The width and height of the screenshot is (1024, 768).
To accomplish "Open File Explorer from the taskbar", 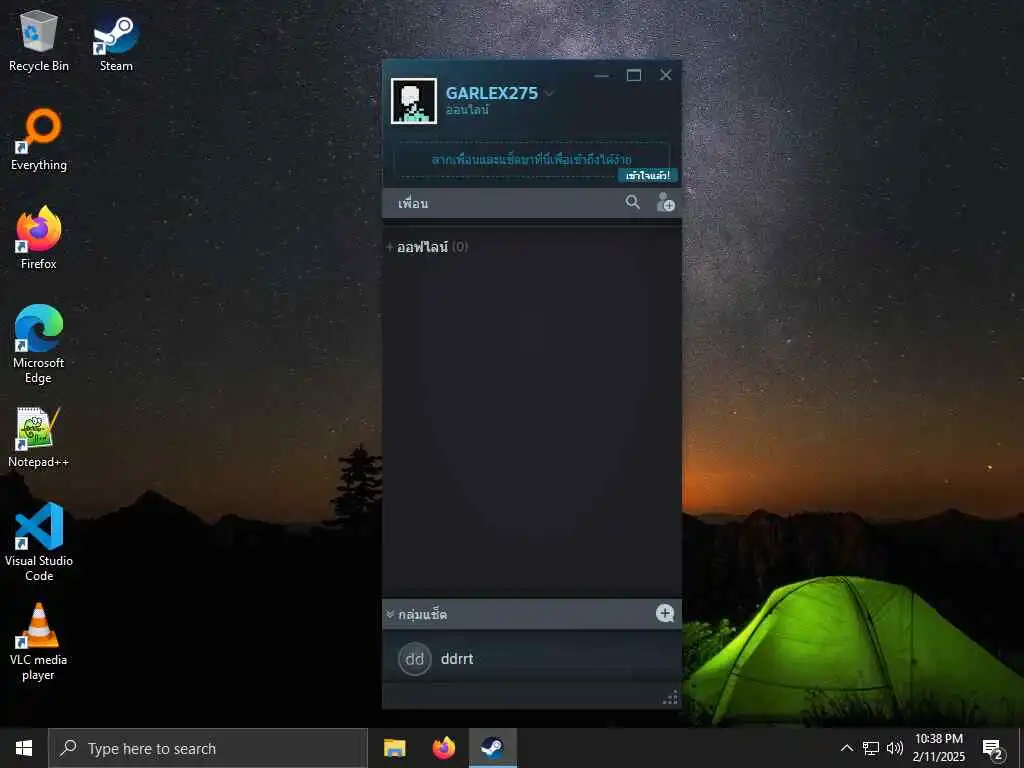I will point(394,748).
